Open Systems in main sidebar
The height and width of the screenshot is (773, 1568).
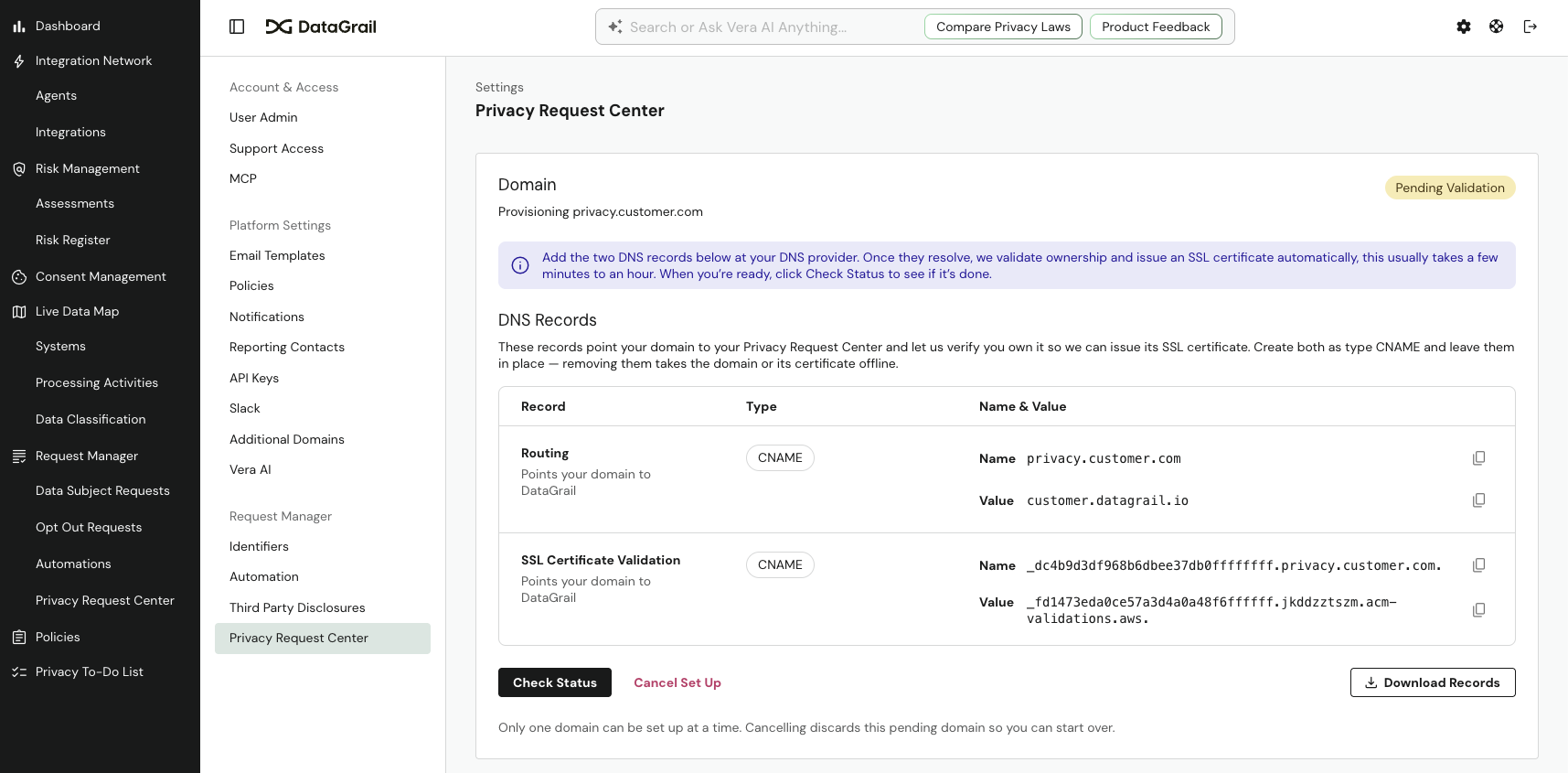click(60, 347)
